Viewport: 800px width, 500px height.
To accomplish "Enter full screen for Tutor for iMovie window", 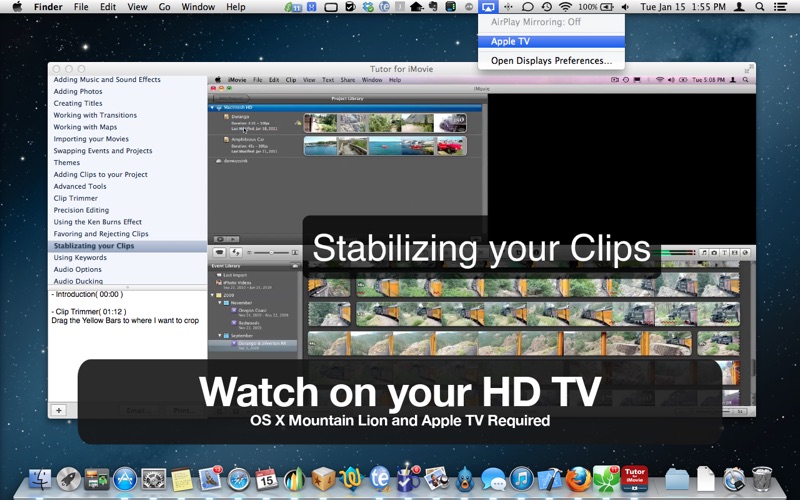I will [x=749, y=69].
